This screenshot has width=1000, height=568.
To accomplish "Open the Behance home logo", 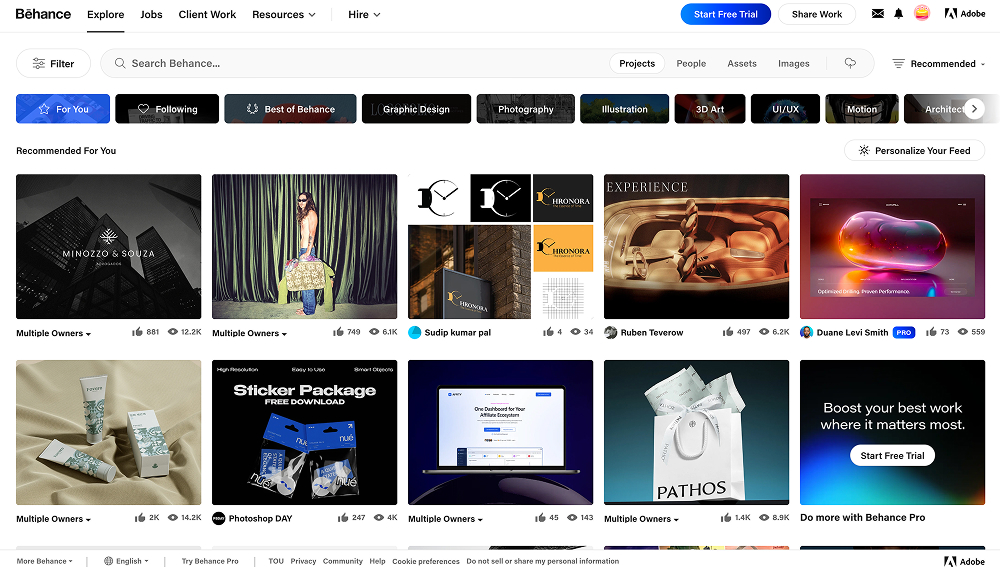I will 43,14.
